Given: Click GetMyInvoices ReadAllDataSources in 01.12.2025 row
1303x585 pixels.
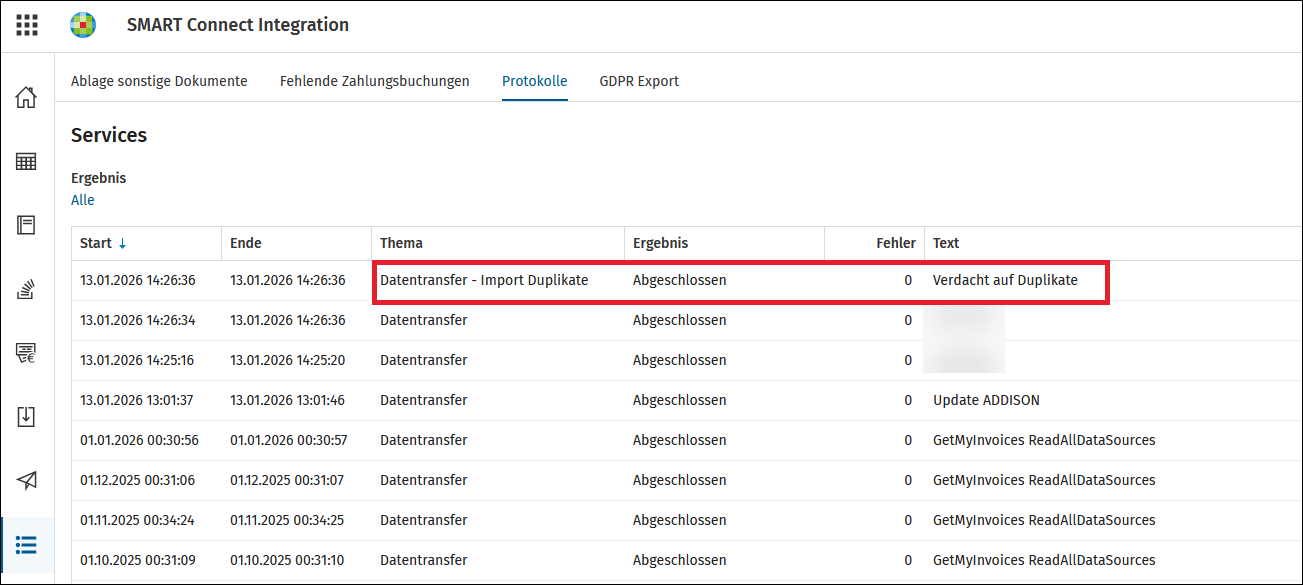Looking at the screenshot, I should (1044, 481).
